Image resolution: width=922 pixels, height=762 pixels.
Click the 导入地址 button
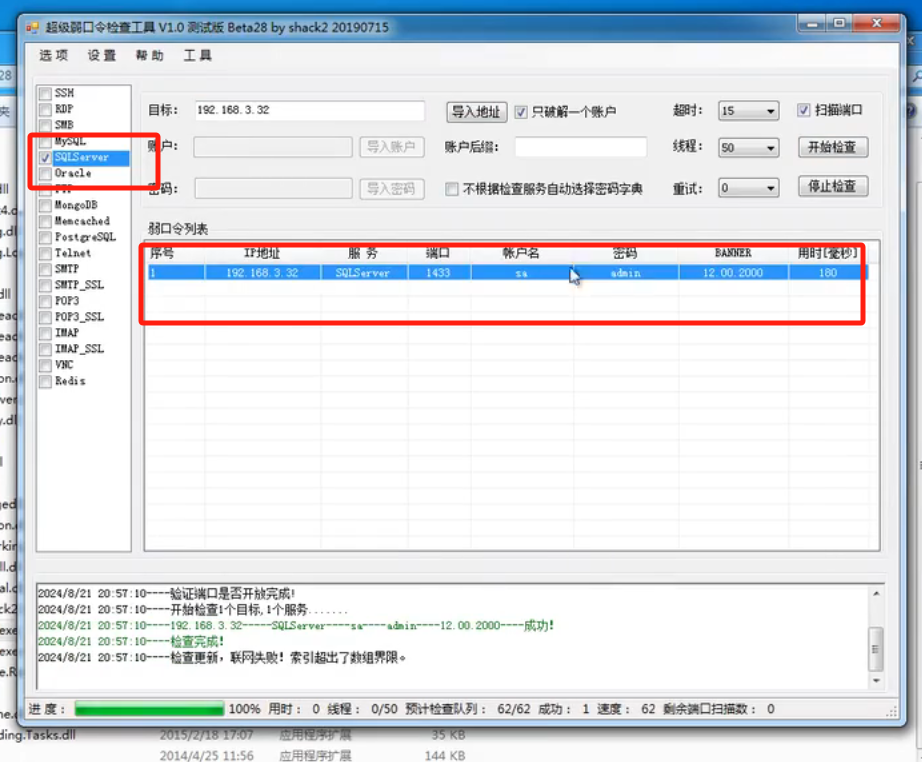(x=476, y=112)
